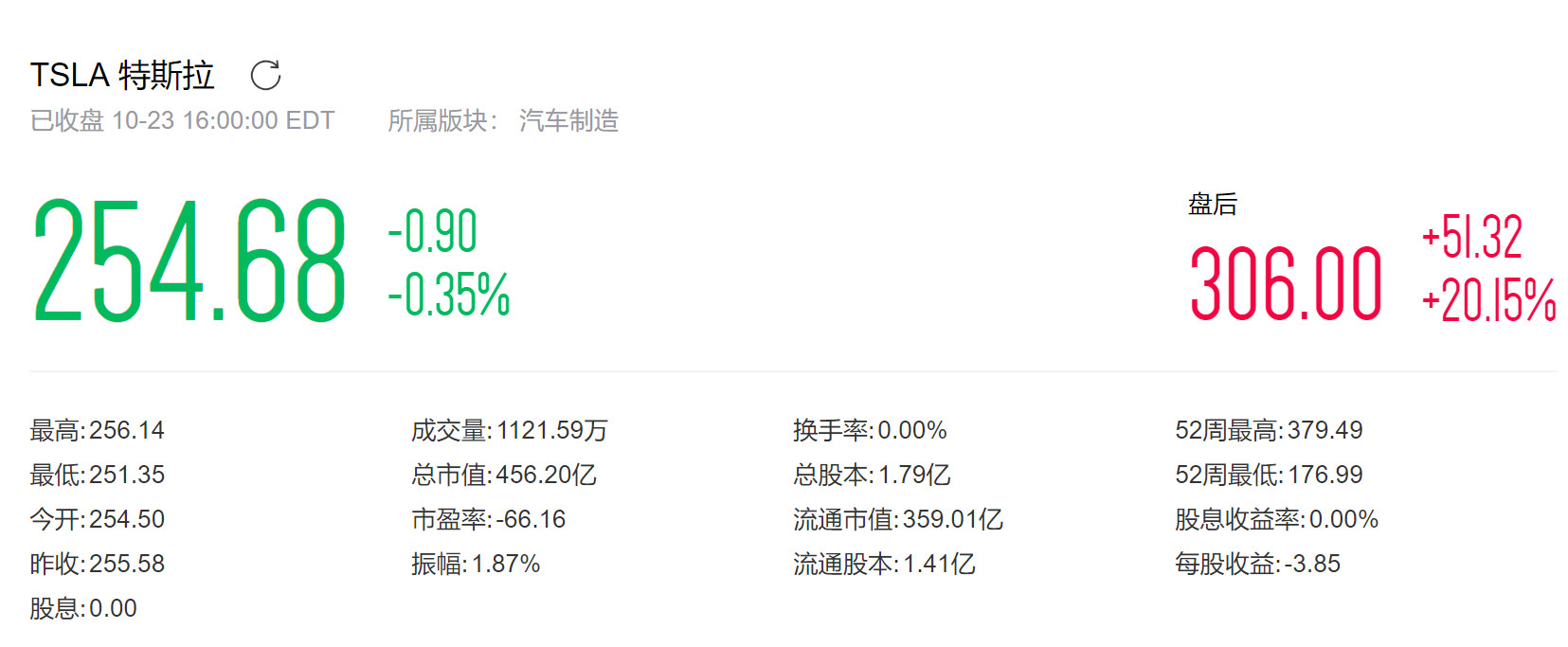Click the +20.15% after-hours change
This screenshot has height=647, width=1568.
click(1488, 301)
